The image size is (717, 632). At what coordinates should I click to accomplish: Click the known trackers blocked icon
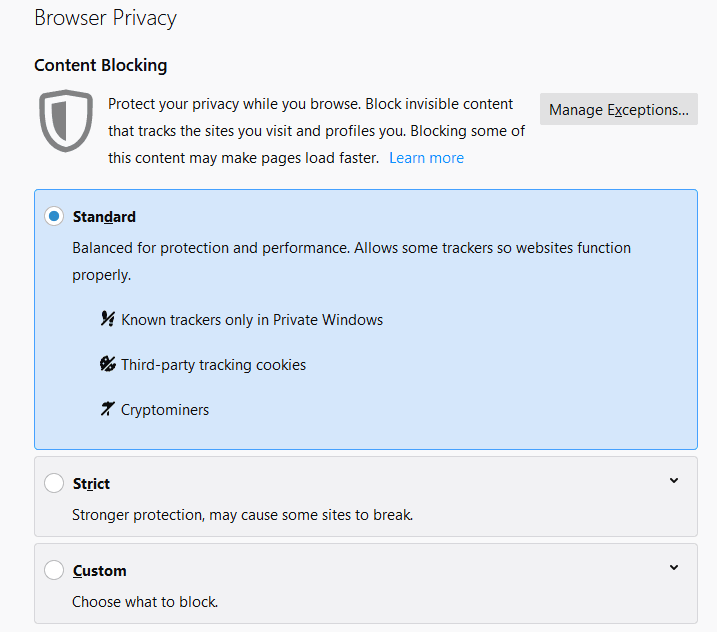107,319
